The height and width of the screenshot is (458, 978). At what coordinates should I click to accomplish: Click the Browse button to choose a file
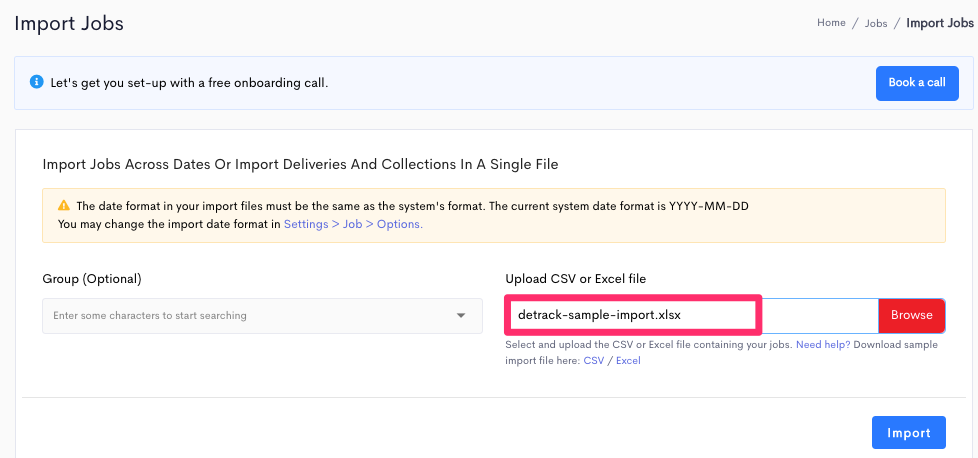(912, 316)
